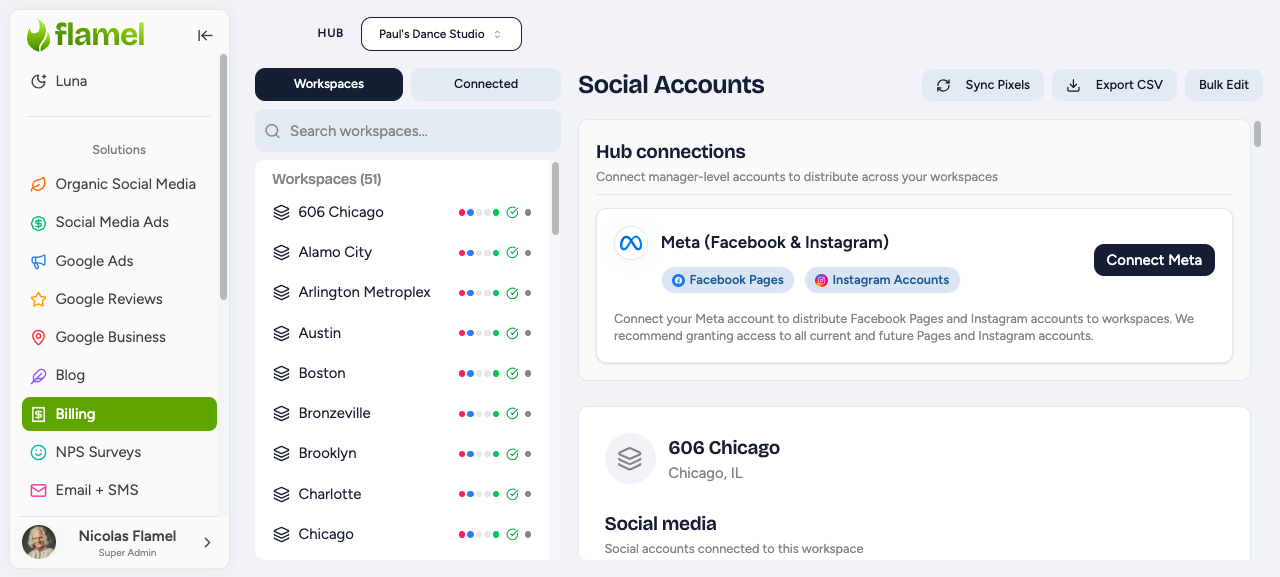Click the Facebook icon in Facebook Pages
The height and width of the screenshot is (577, 1280).
tap(678, 280)
